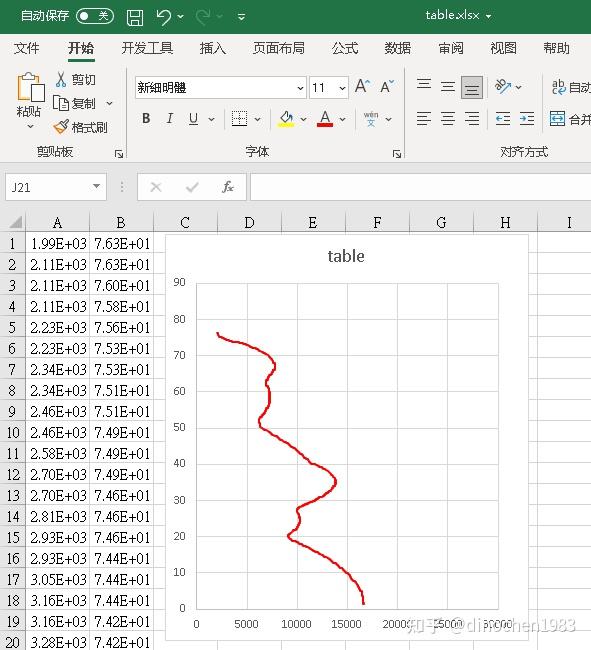Open phonetic guide options dropdown
The height and width of the screenshot is (650, 591).
388,119
